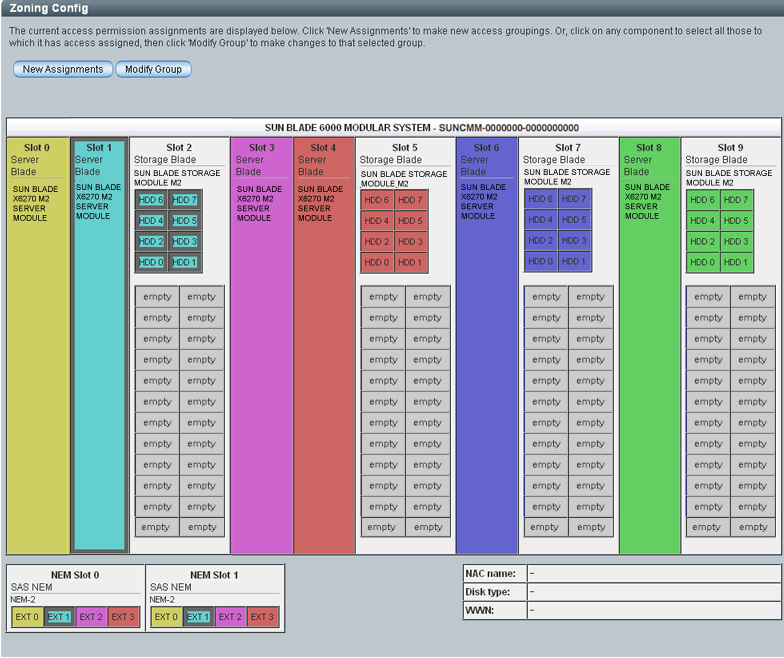This screenshot has height=658, width=784.
Task: Select EXT 2 port on NEM Slot 0
Action: pyautogui.click(x=91, y=617)
